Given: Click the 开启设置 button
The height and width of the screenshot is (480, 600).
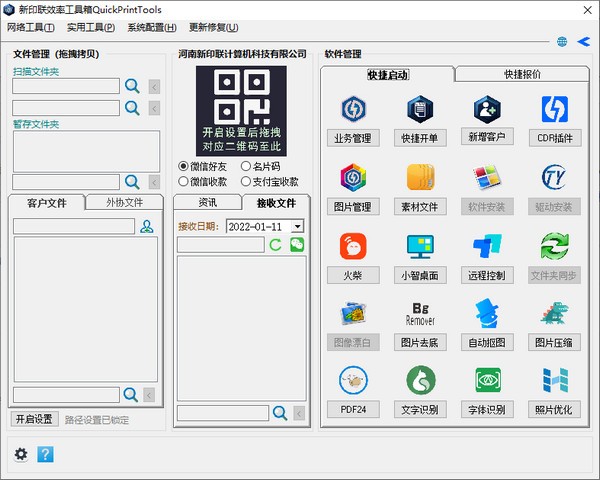Looking at the screenshot, I should click(35, 419).
